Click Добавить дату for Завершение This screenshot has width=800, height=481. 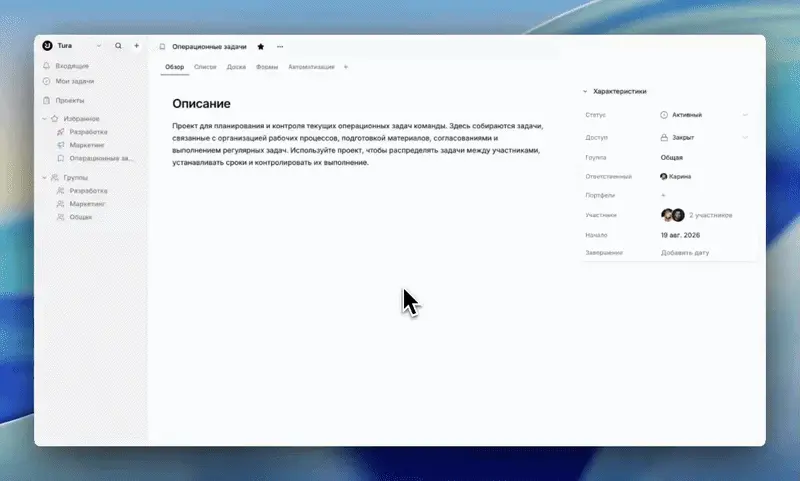pos(685,252)
